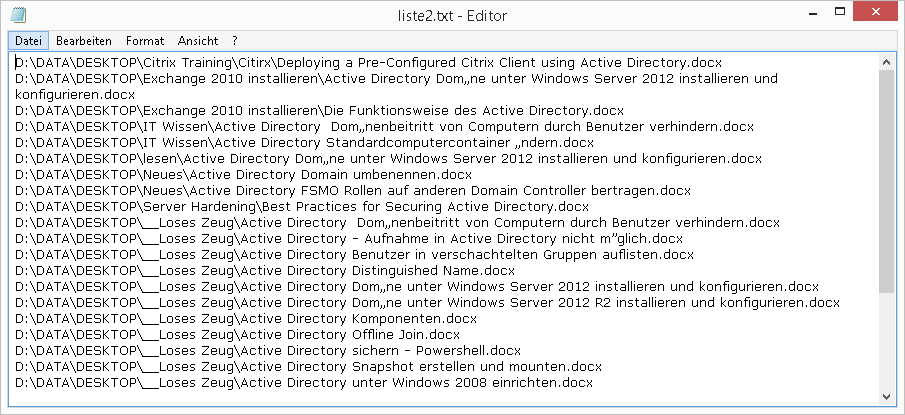Viewport: 905px width, 415px height.
Task: Click the vertical scrollbar up arrow
Action: (887, 62)
